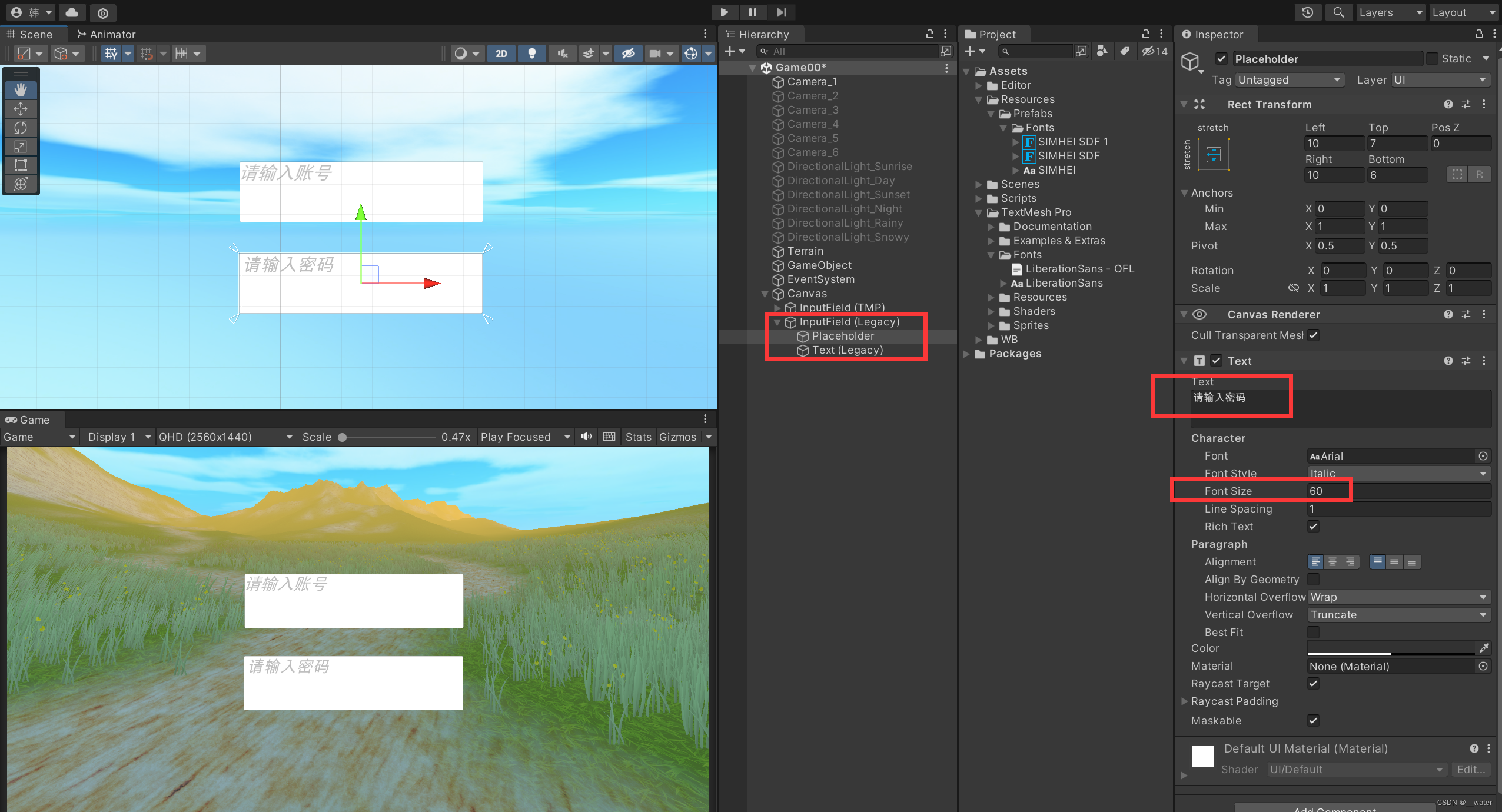Viewport: 1502px width, 812px height.
Task: Open the global search magnifier icon
Action: (1338, 12)
